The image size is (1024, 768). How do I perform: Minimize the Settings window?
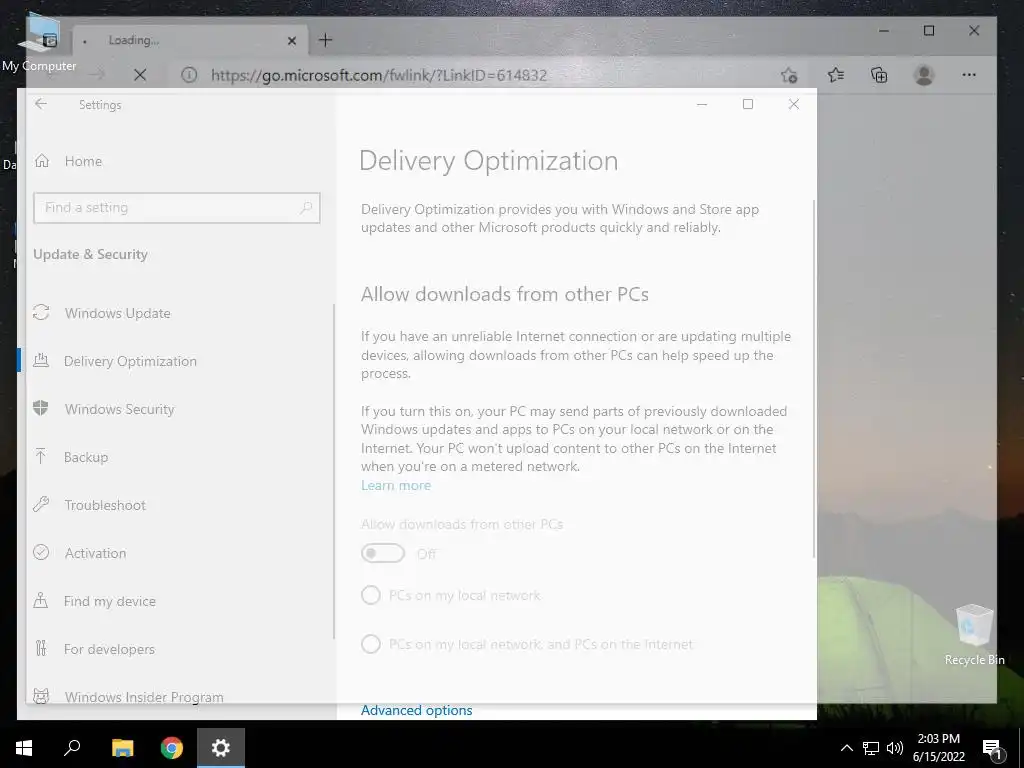(702, 104)
